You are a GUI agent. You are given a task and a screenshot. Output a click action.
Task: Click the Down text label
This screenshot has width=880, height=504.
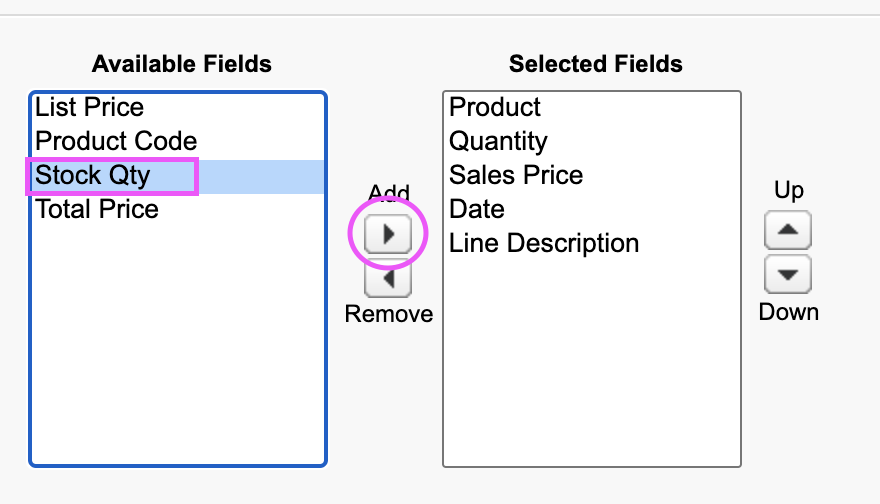click(x=789, y=312)
